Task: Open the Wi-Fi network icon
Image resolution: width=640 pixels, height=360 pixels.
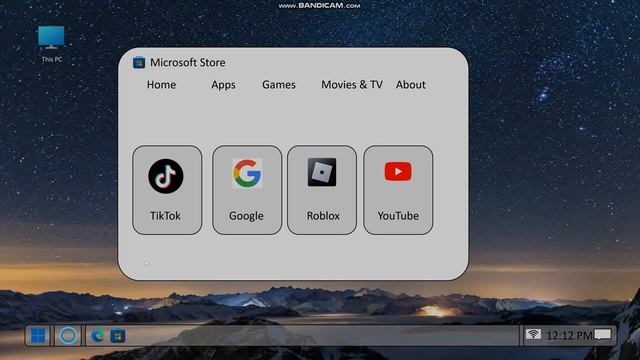Action: tap(533, 335)
